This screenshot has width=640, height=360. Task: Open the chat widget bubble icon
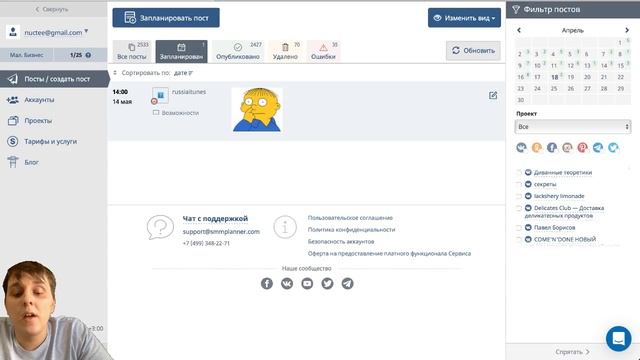(x=619, y=338)
